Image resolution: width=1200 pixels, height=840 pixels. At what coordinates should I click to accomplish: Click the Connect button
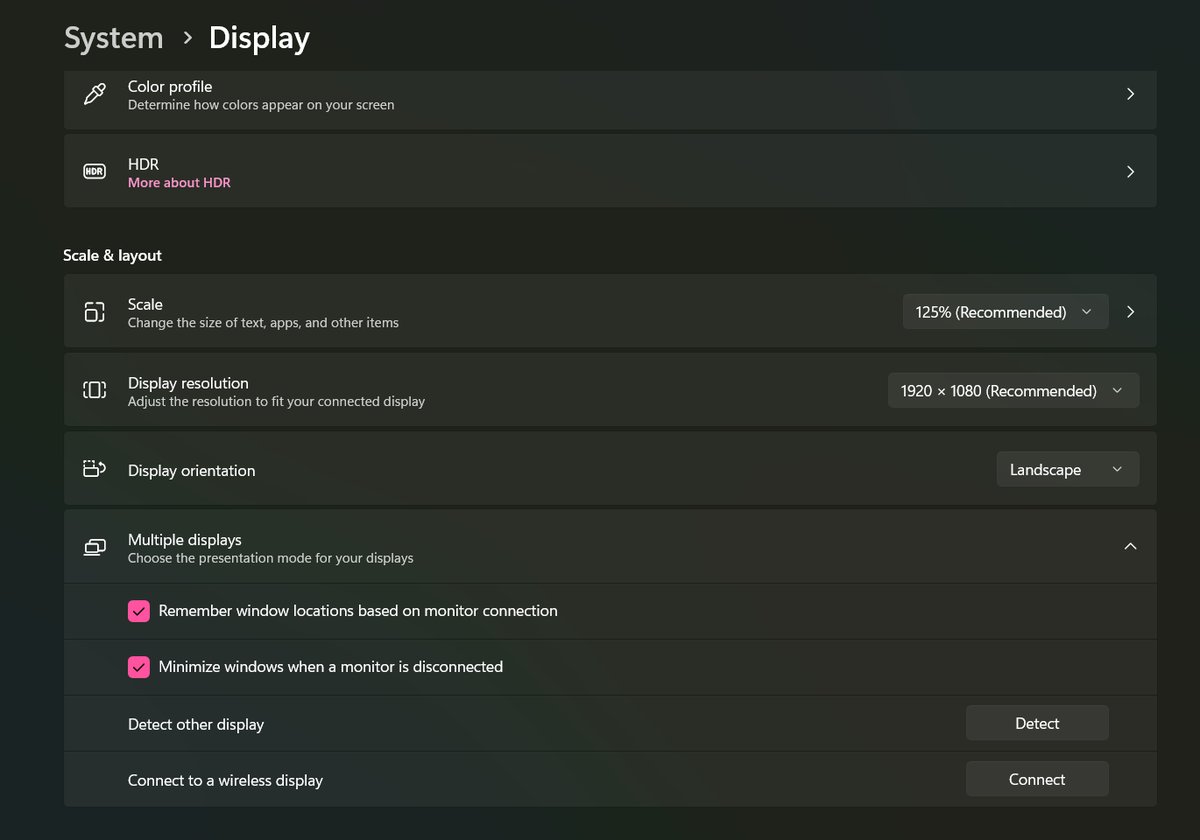pyautogui.click(x=1037, y=779)
